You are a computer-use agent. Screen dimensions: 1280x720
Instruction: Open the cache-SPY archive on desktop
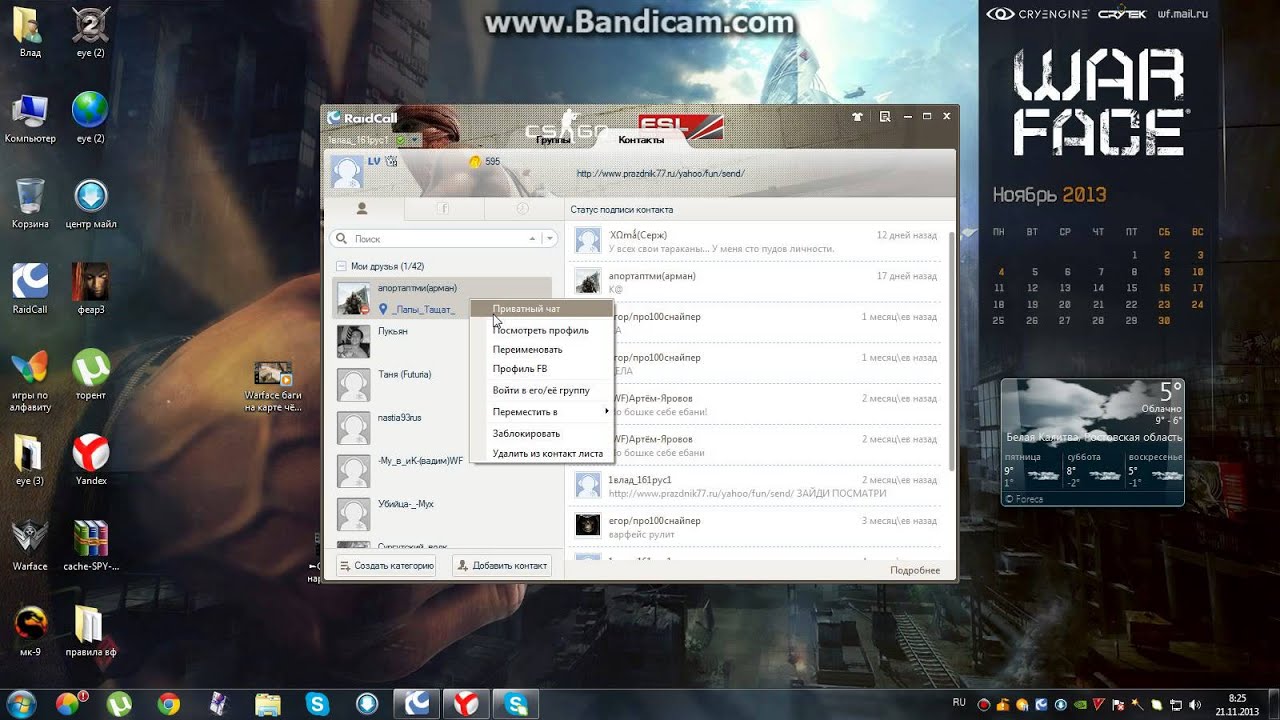coord(91,546)
